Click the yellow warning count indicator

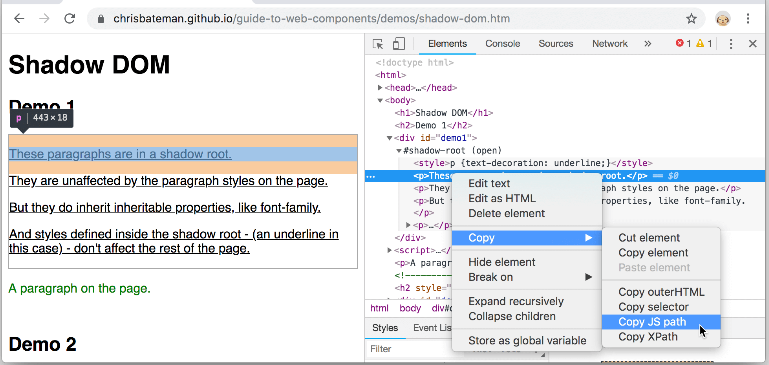[x=704, y=44]
